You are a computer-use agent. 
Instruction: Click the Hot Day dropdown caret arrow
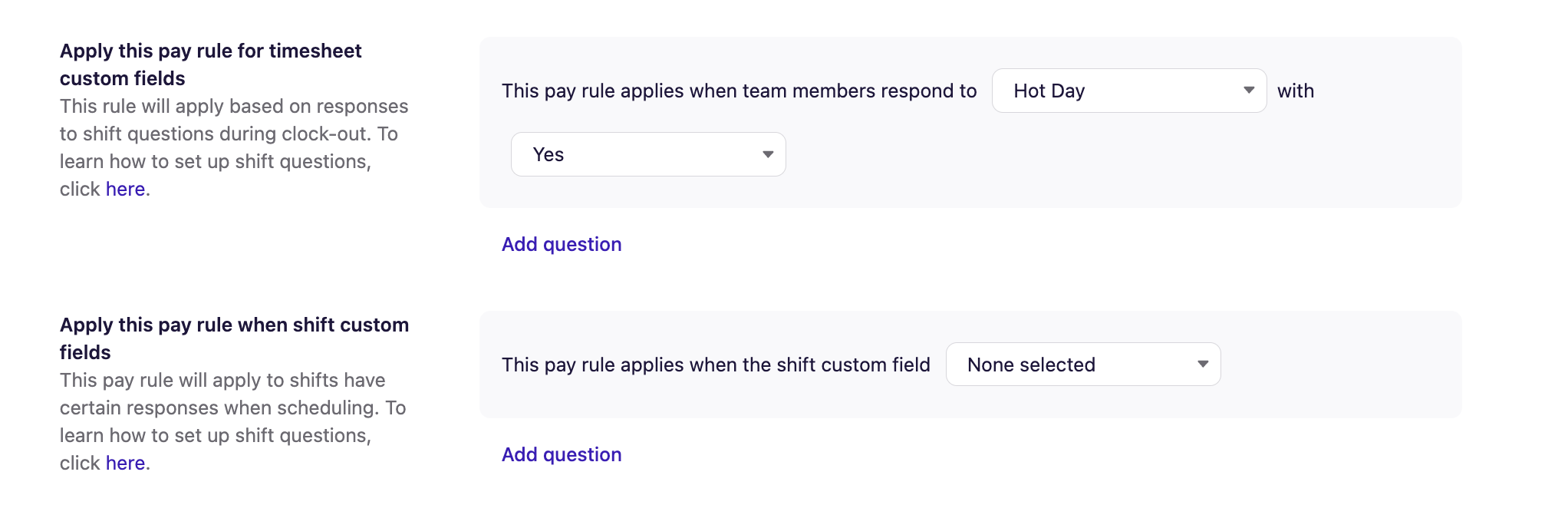(x=1248, y=91)
